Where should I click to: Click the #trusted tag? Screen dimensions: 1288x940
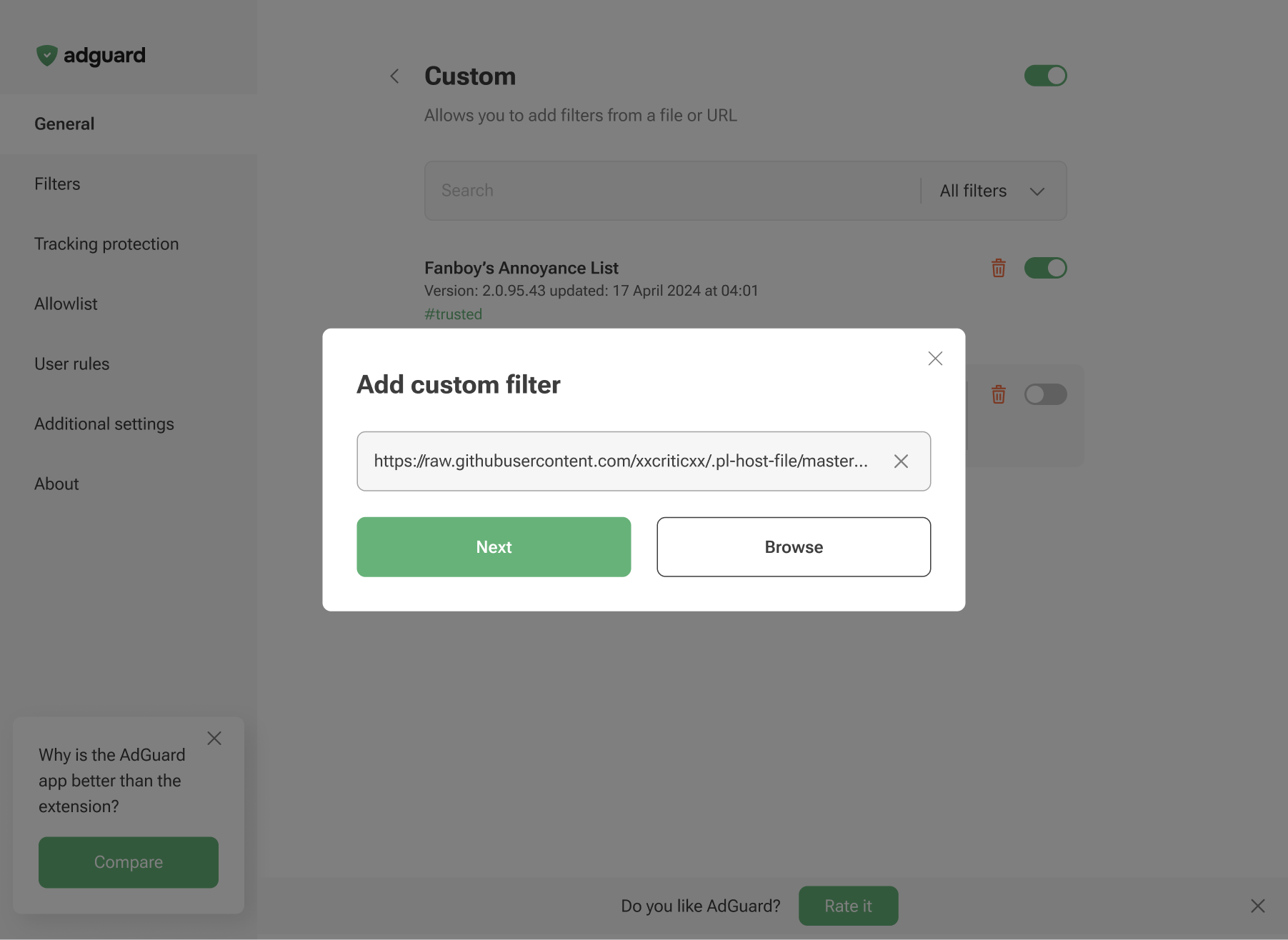[x=453, y=314]
